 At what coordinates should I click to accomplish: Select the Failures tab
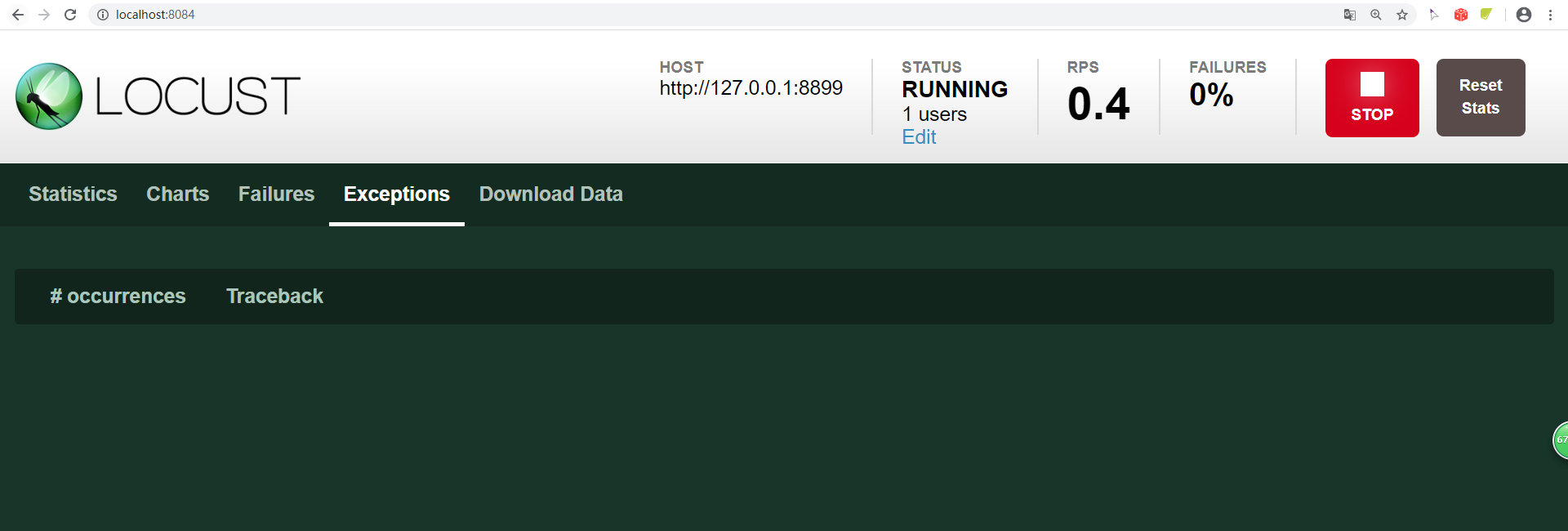[276, 194]
